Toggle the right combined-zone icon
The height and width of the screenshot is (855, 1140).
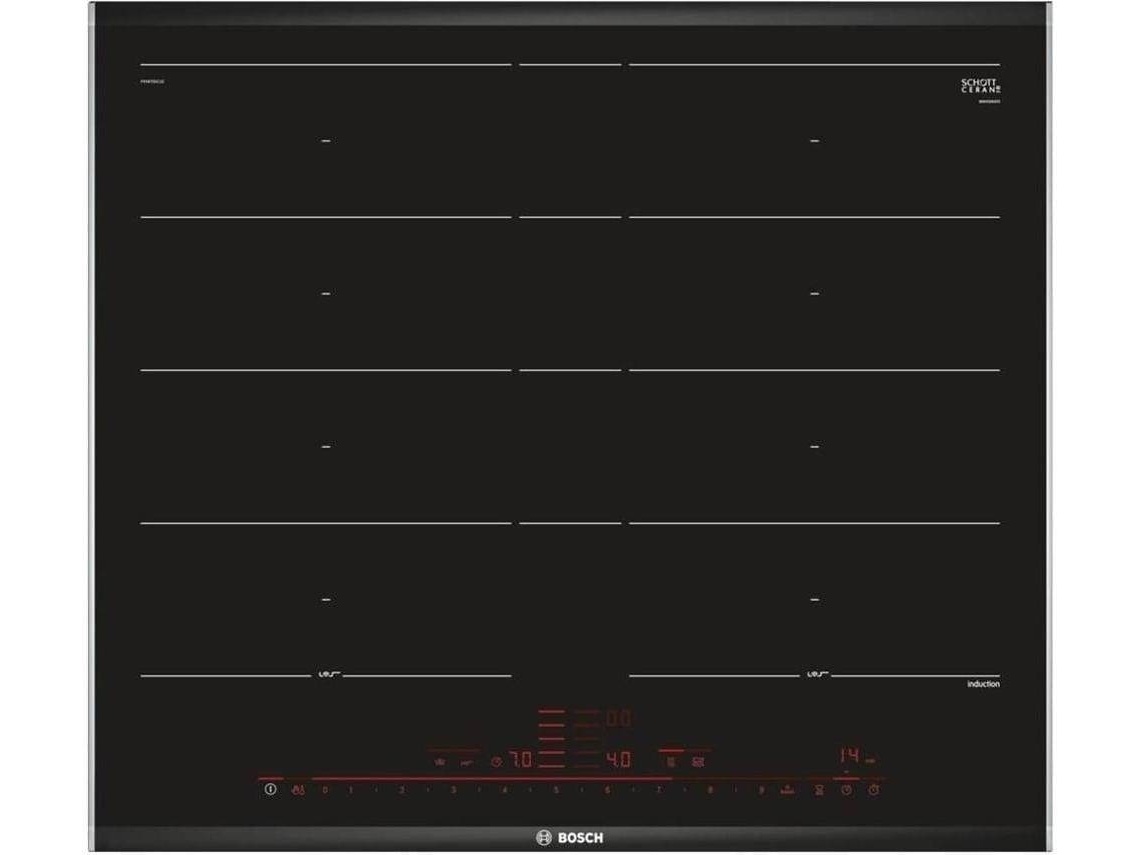click(x=698, y=762)
